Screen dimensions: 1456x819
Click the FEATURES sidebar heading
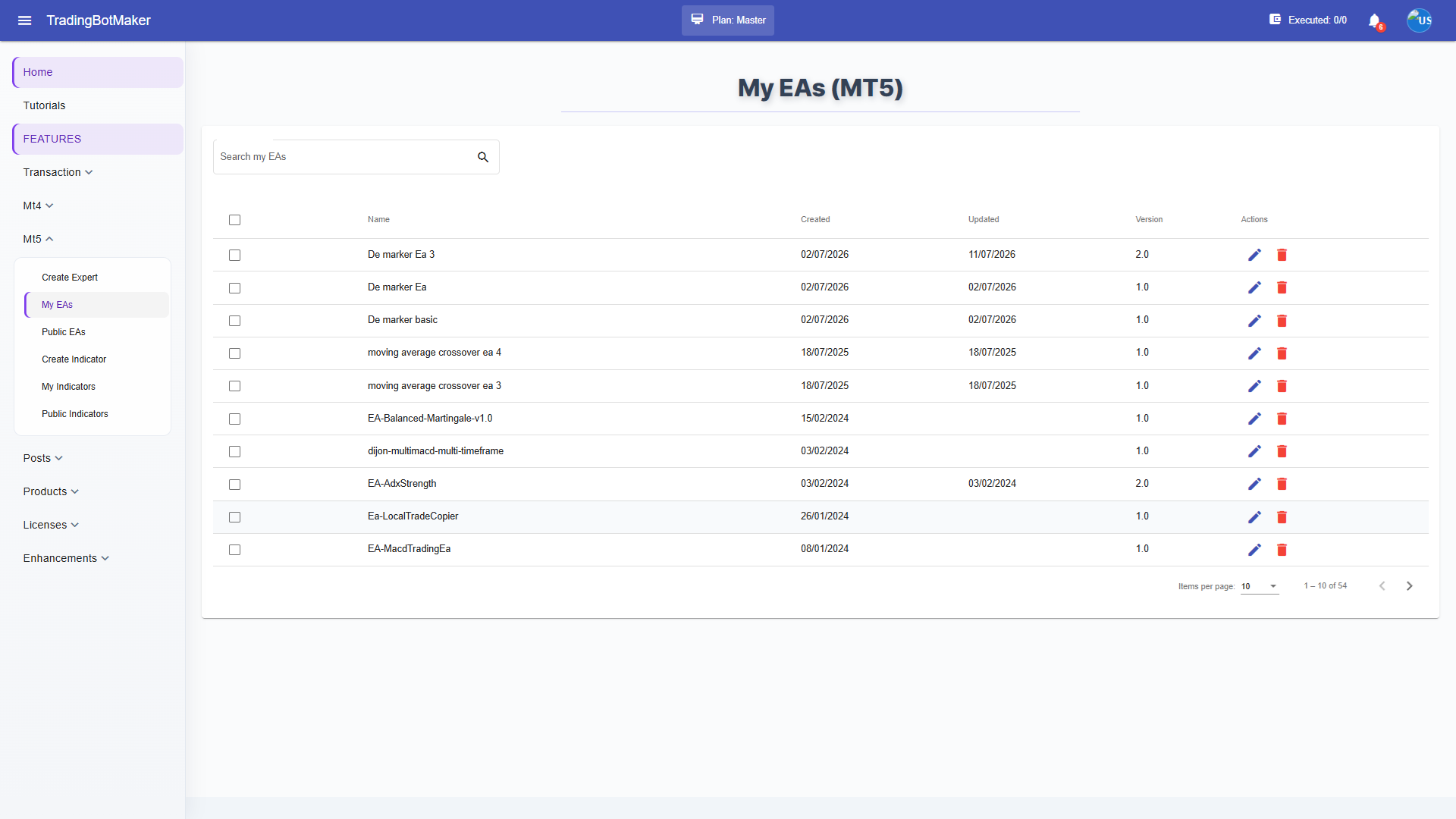98,139
